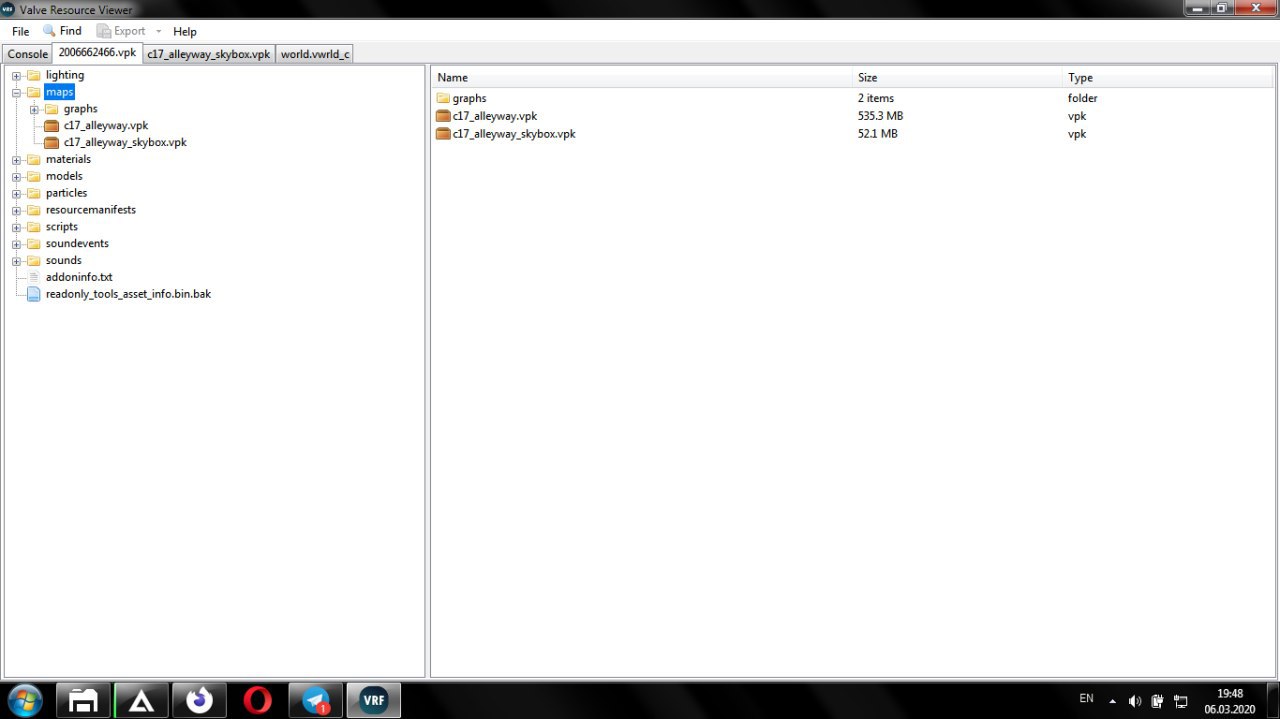
Task: Open the Help menu
Action: pyautogui.click(x=185, y=31)
